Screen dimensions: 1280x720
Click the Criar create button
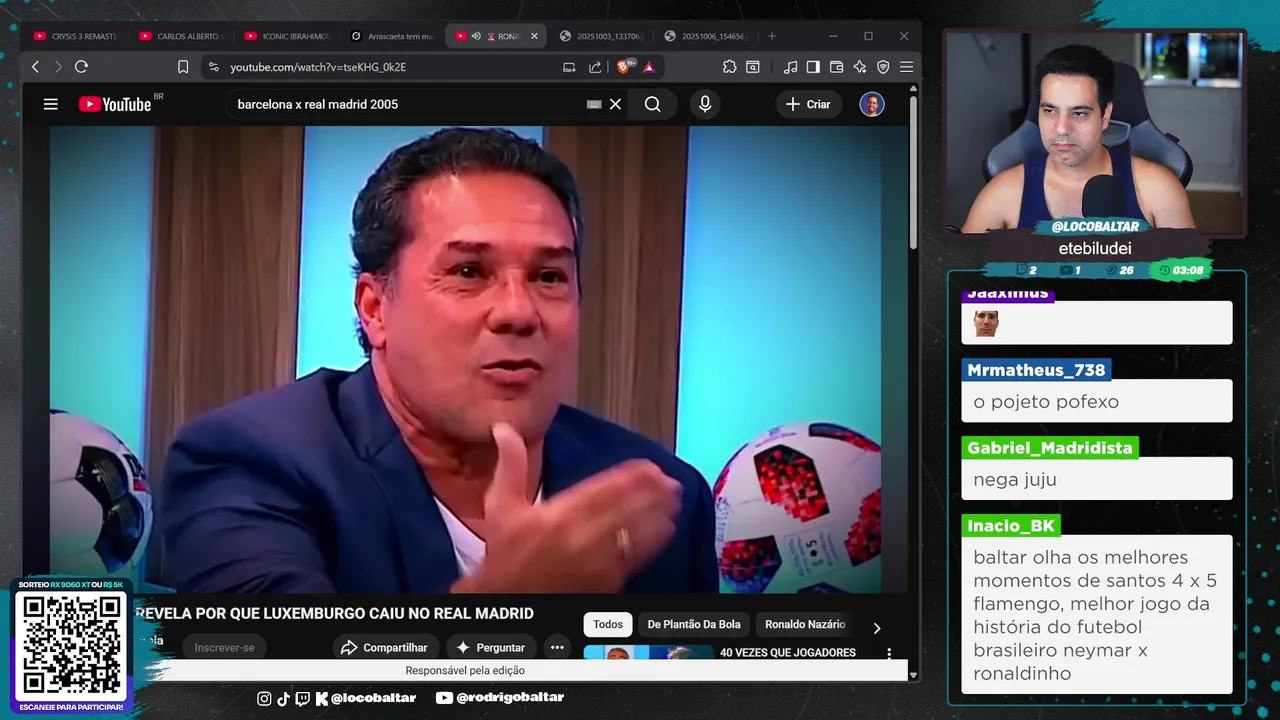click(x=809, y=104)
